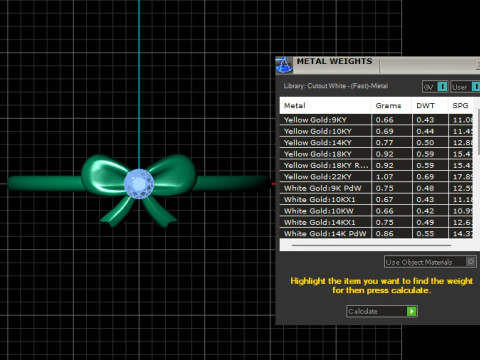The width and height of the screenshot is (480, 360).
Task: Sort by the Grams column header
Action: tap(392, 106)
